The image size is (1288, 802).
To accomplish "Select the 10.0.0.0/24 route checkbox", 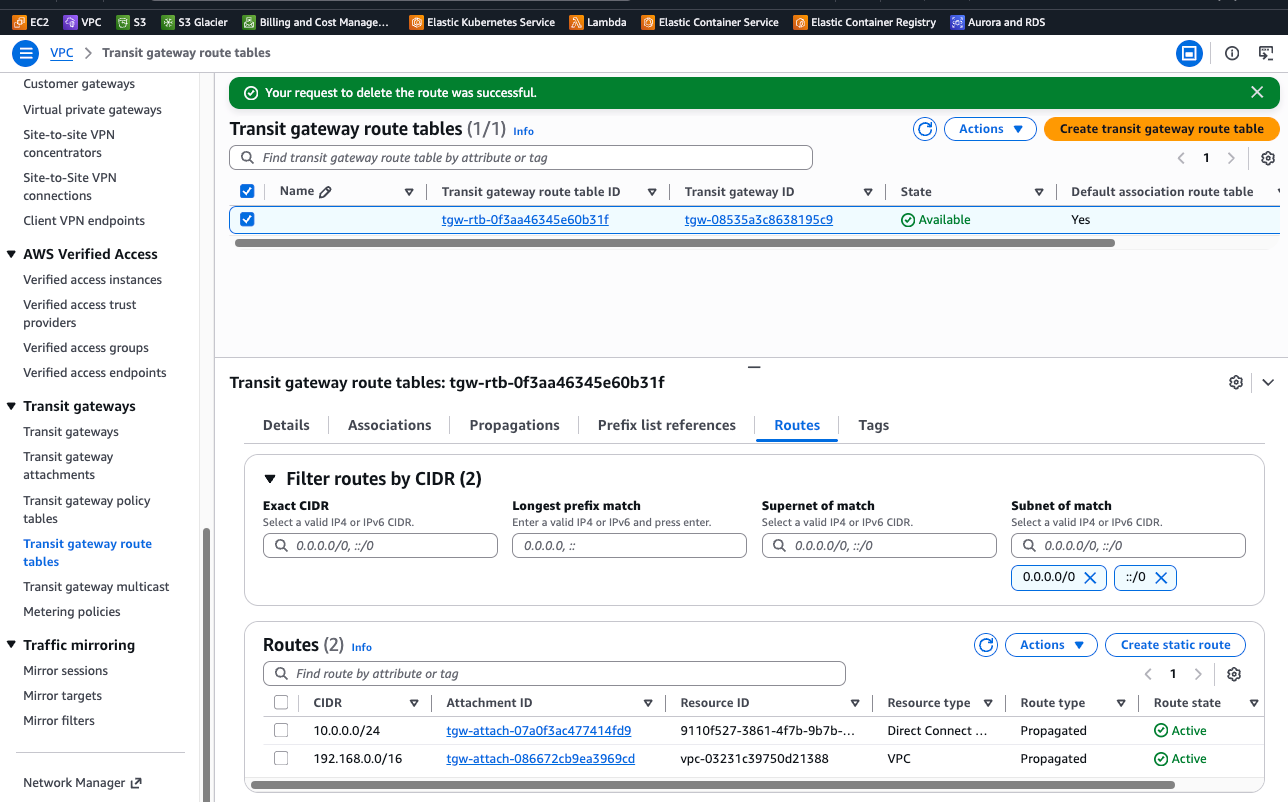I will [x=281, y=731].
